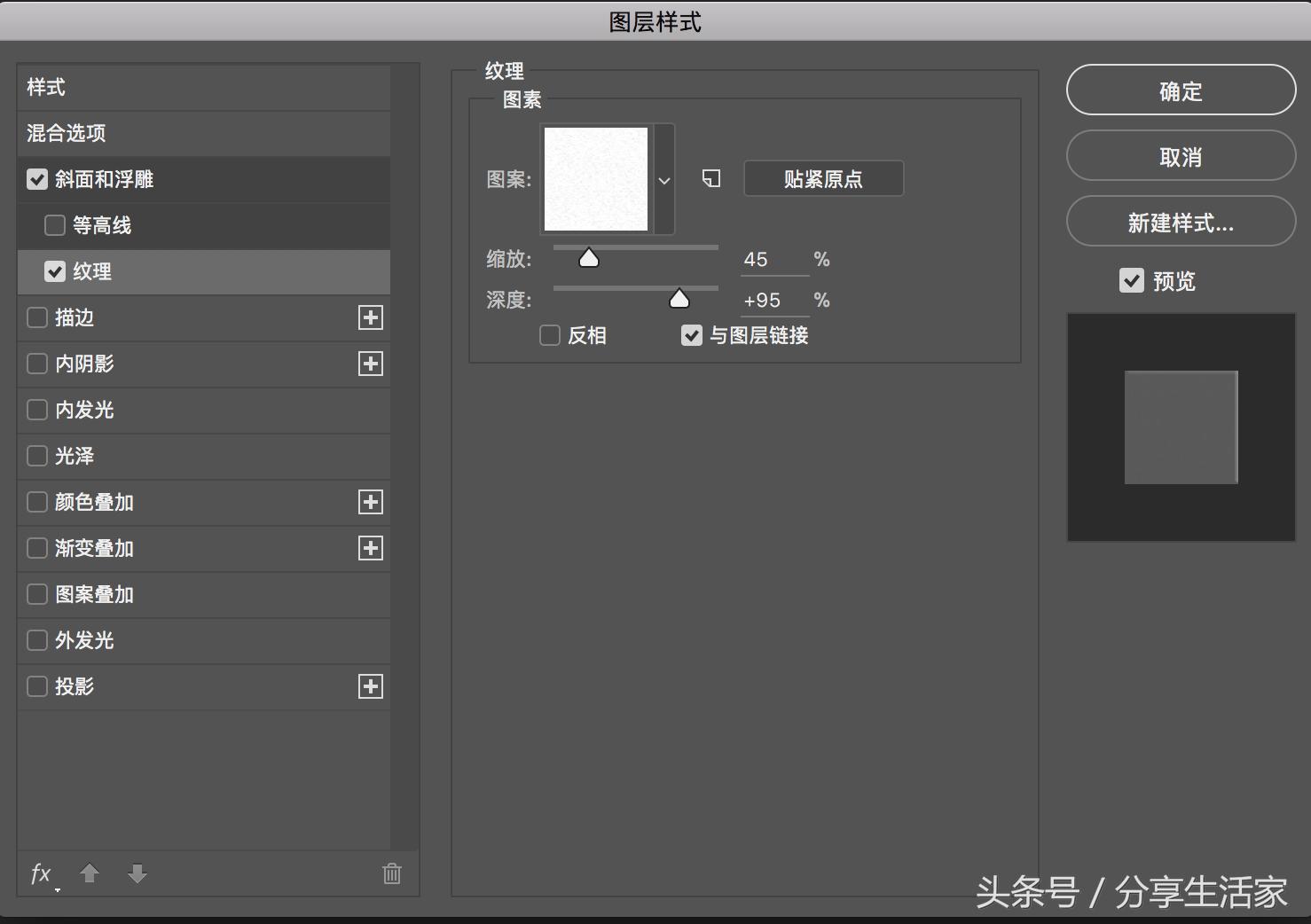Click the plus icon next to 内阴影
The height and width of the screenshot is (924, 1311).
370,364
